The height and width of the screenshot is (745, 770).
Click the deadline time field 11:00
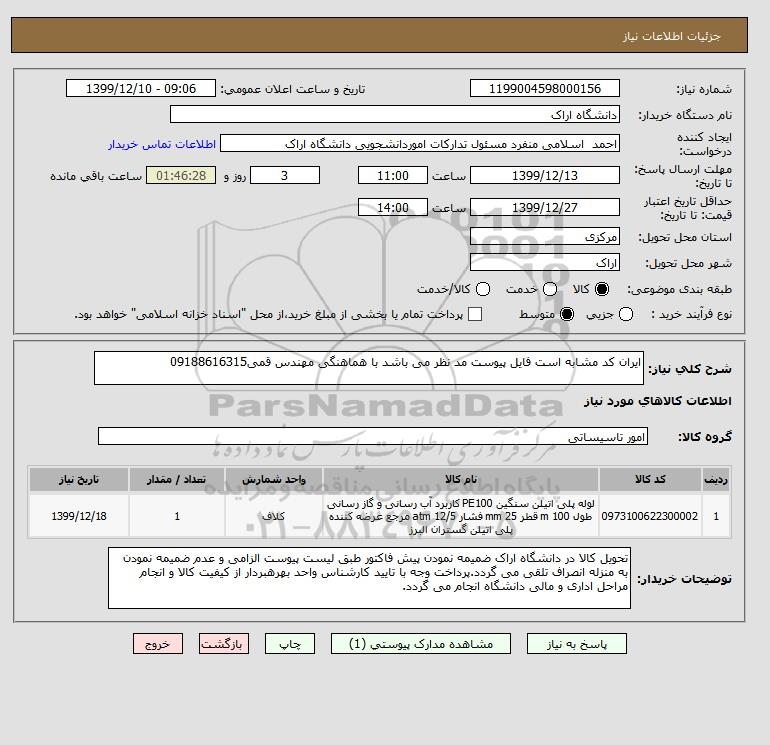[393, 175]
